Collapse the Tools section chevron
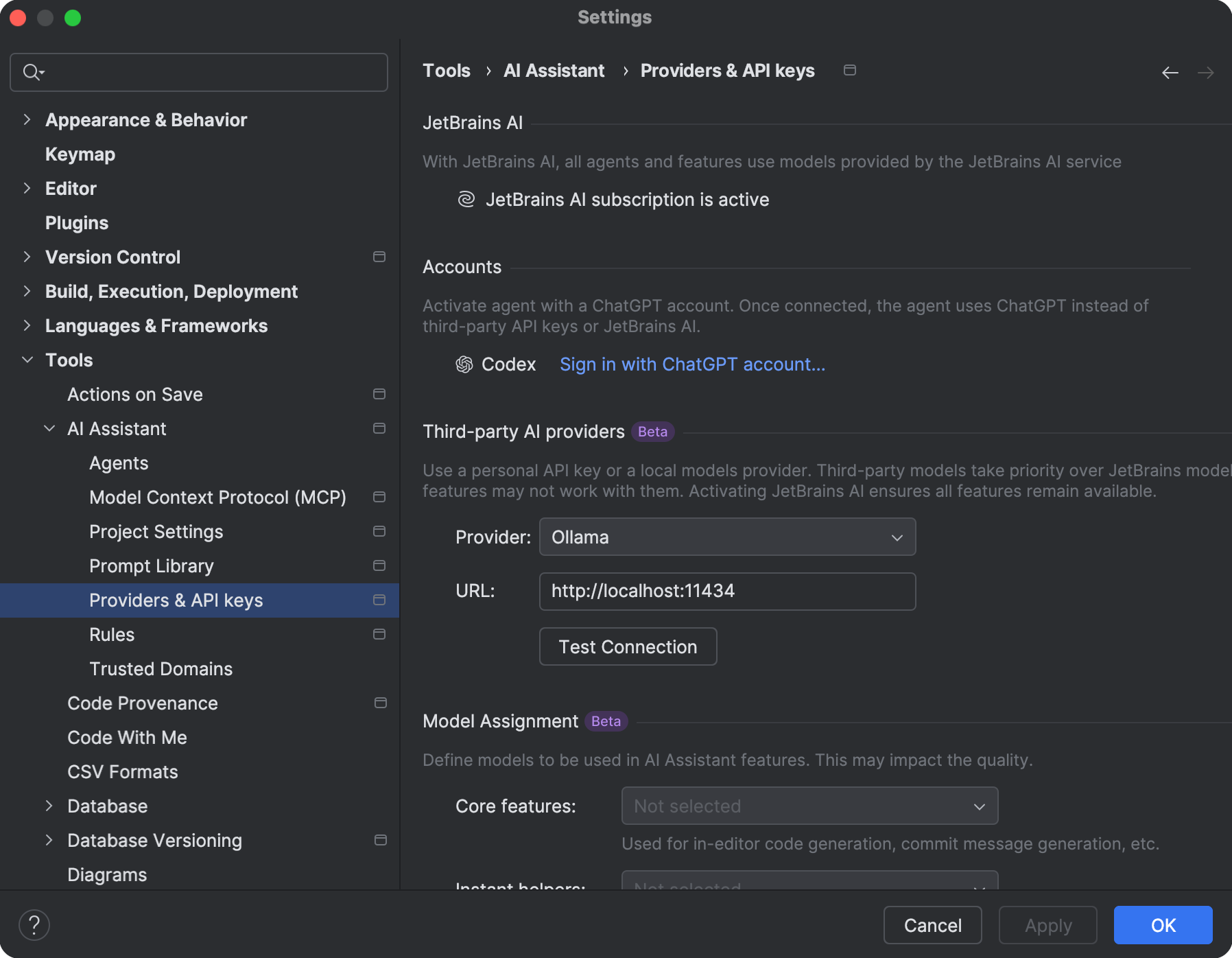This screenshot has height=958, width=1232. 27,360
